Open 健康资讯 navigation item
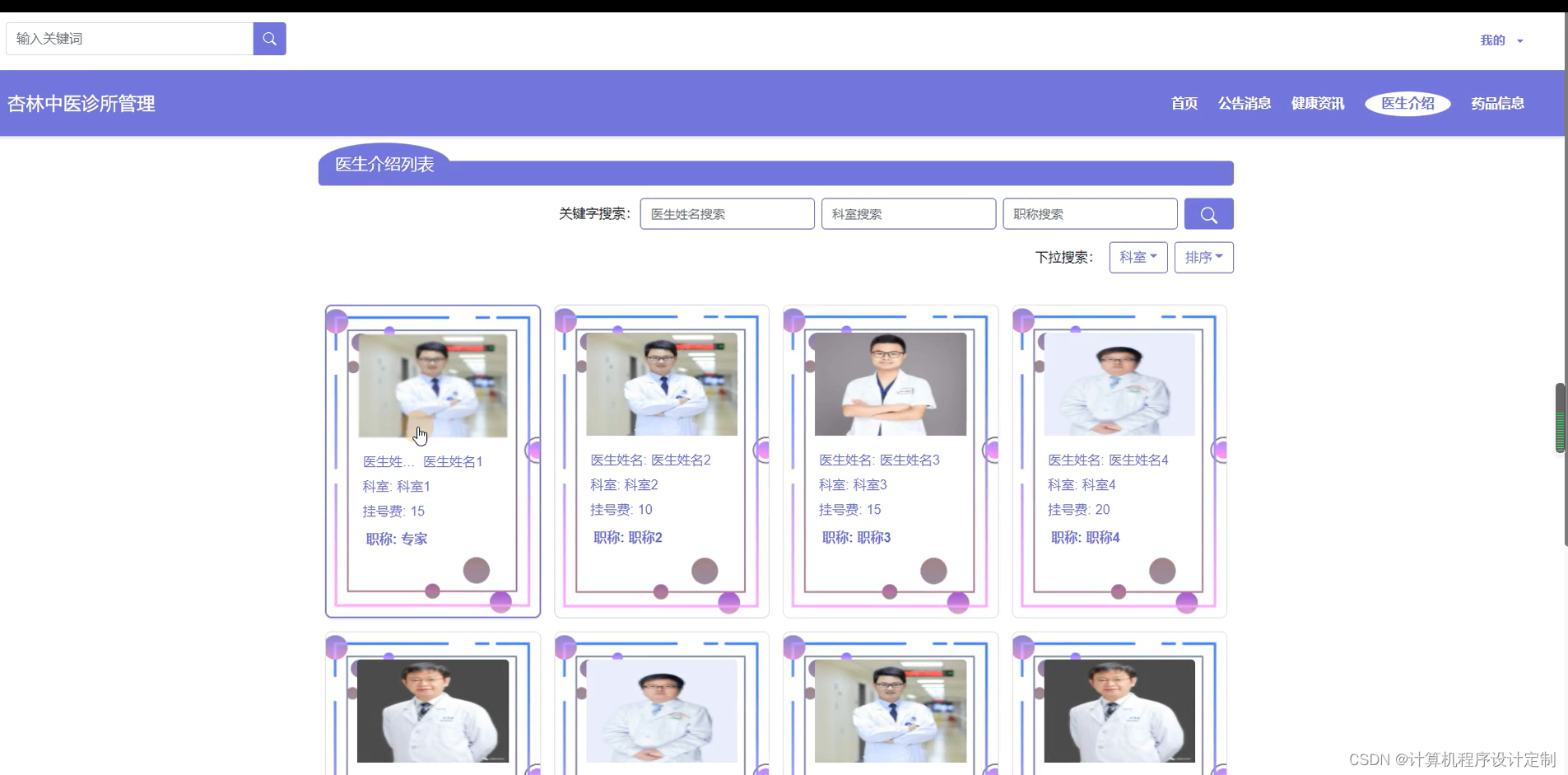Viewport: 1568px width, 775px height. click(x=1318, y=104)
